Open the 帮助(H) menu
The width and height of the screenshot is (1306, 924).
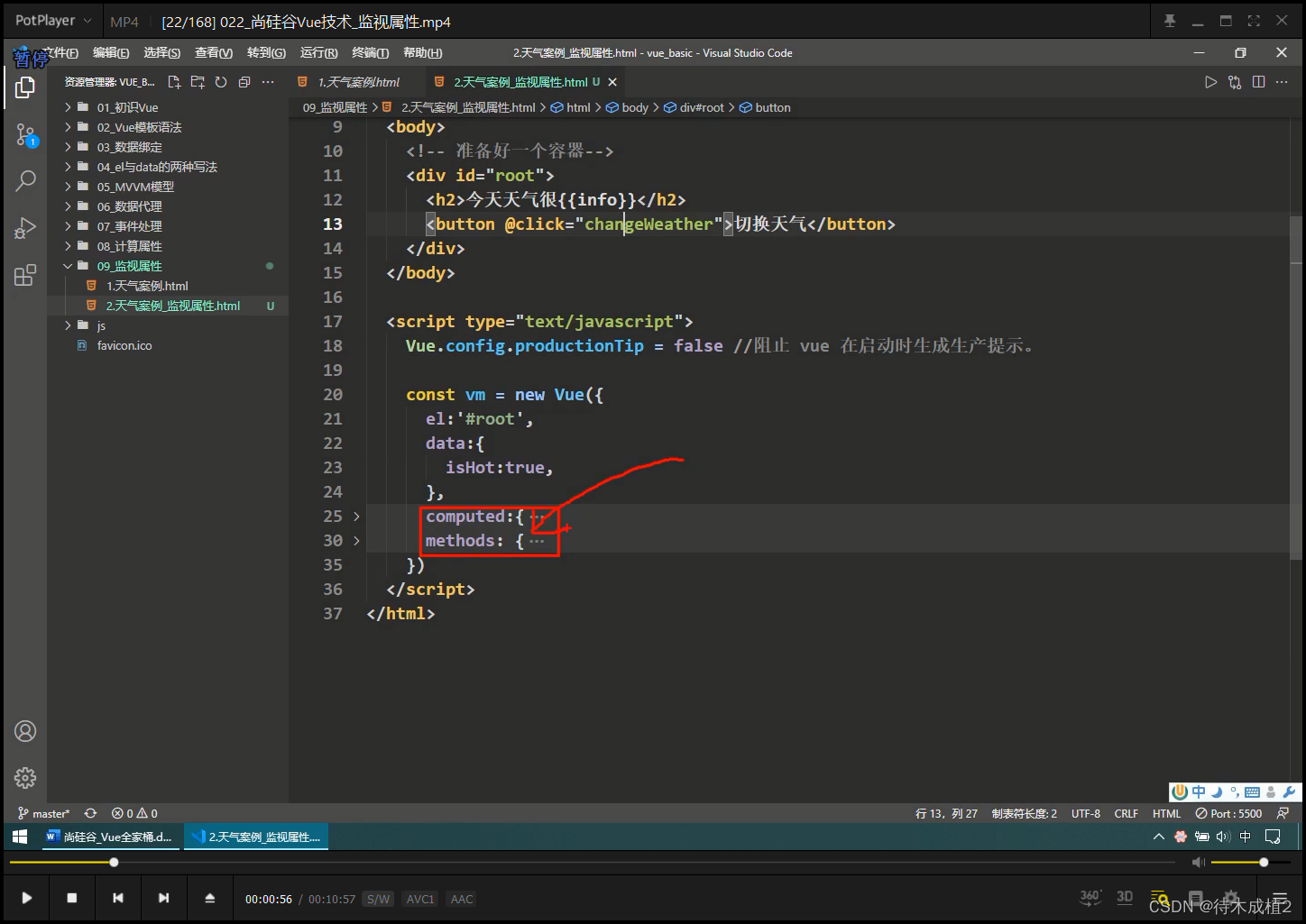[422, 53]
